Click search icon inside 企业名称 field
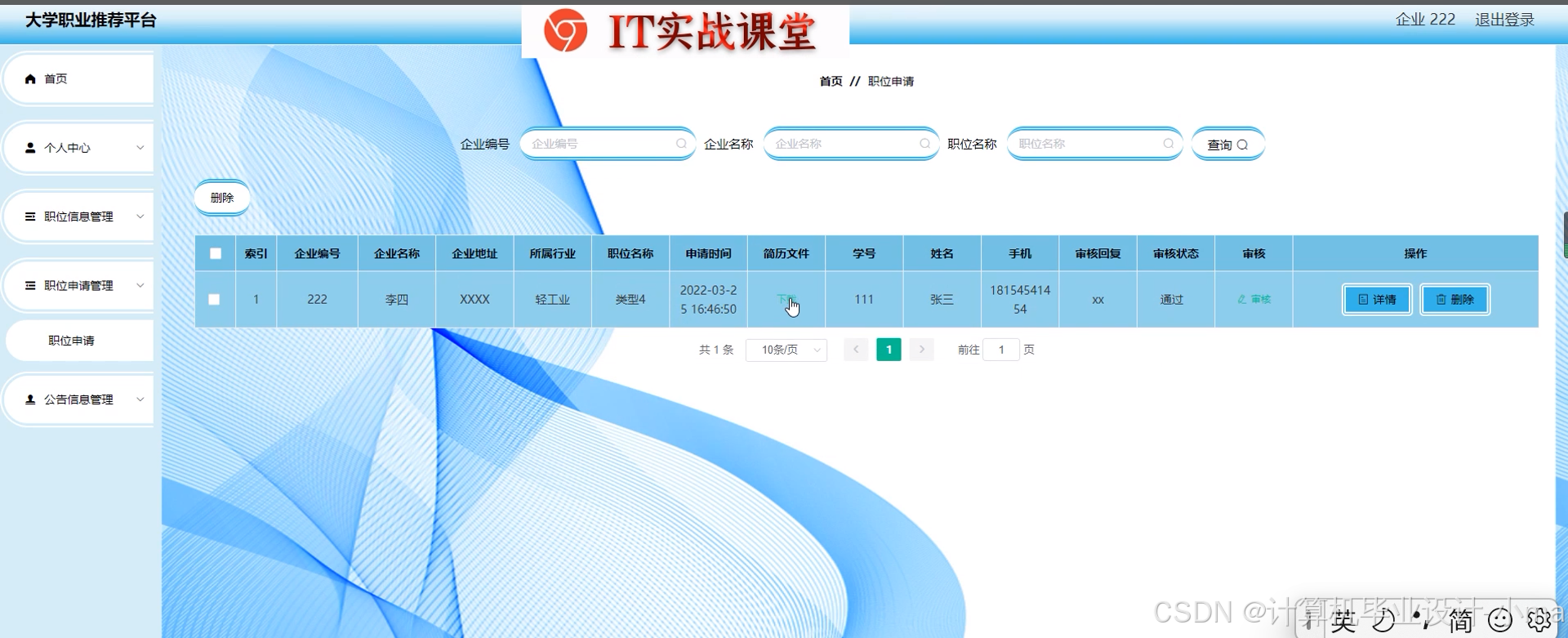The height and width of the screenshot is (638, 1568). 924,144
